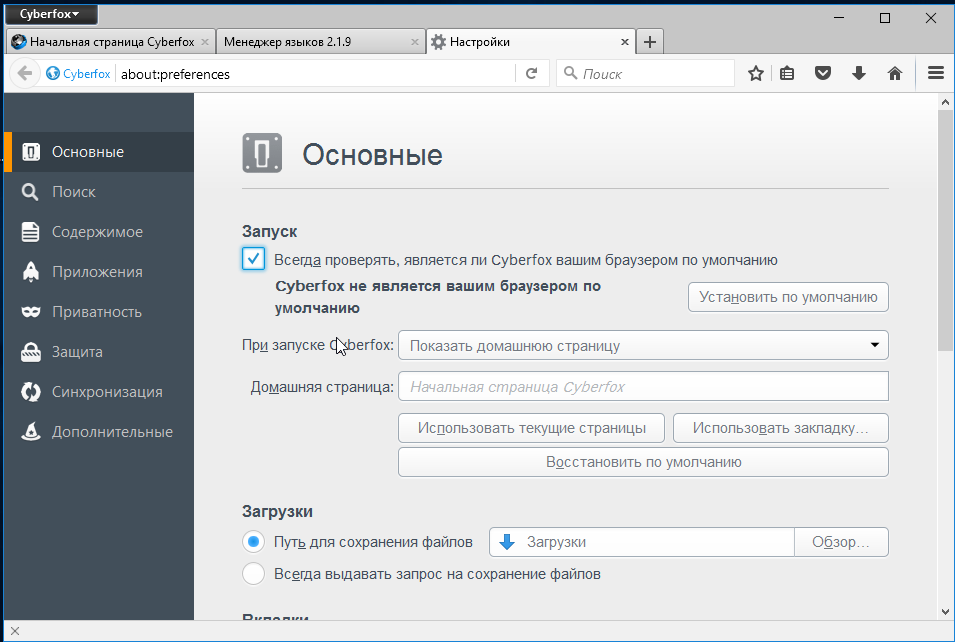Close the Настройки tab

[x=624, y=42]
